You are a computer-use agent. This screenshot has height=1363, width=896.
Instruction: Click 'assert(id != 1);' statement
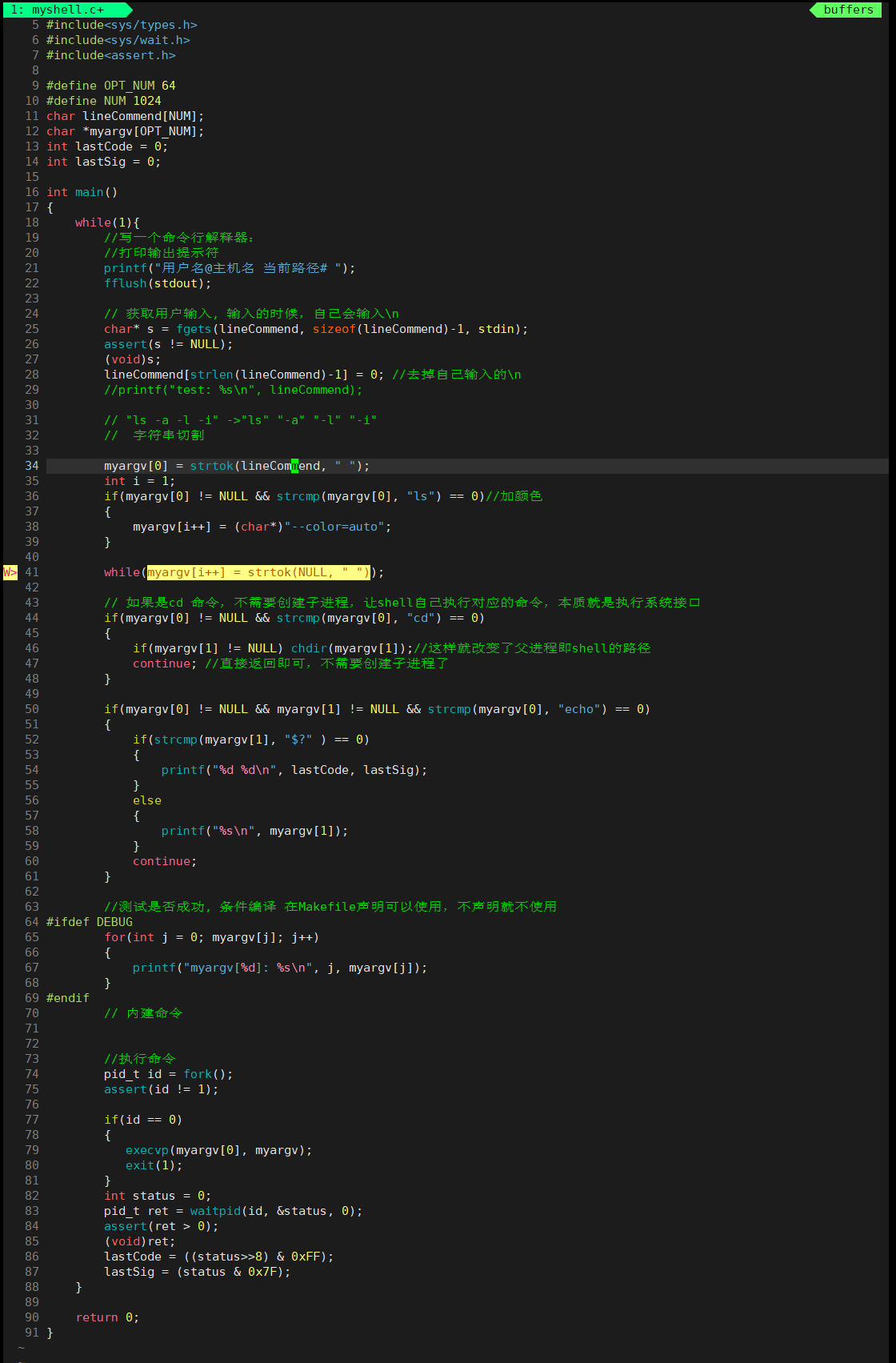point(162,1089)
